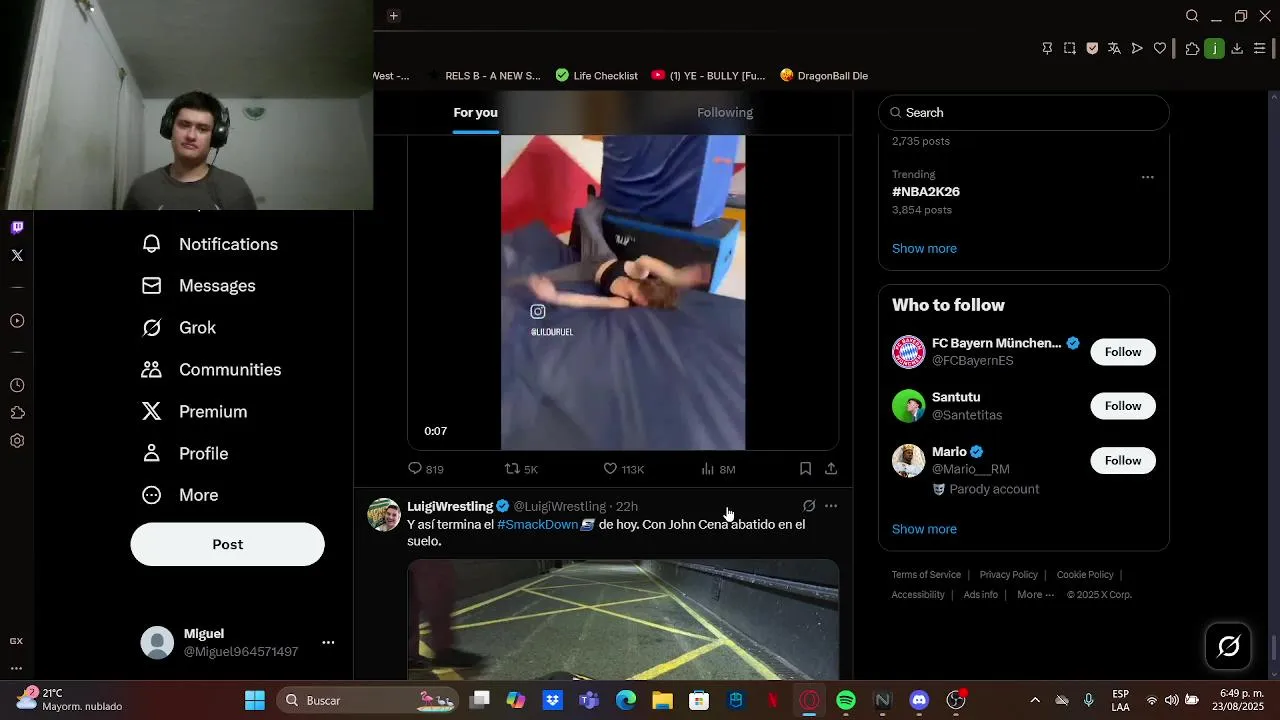The image size is (1280, 720).
Task: Open Discord from the taskbar
Action: (919, 700)
